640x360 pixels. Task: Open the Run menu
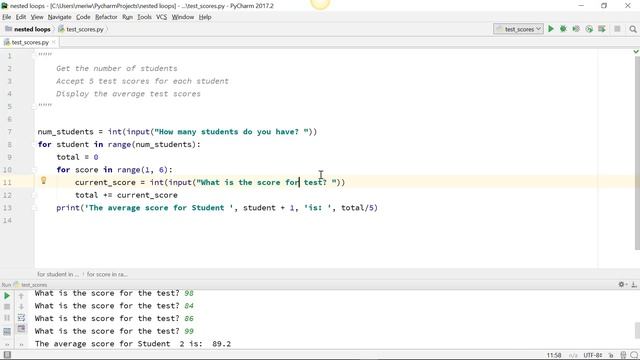click(x=127, y=17)
